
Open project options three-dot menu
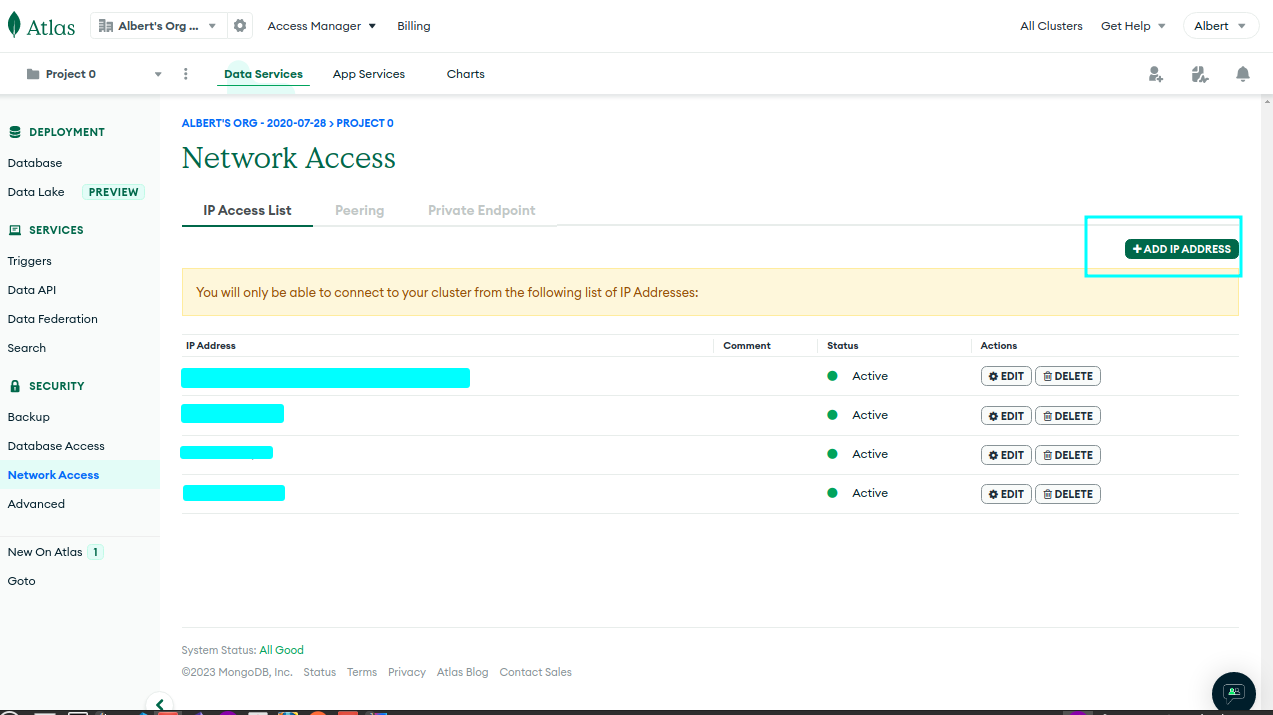pyautogui.click(x=186, y=74)
